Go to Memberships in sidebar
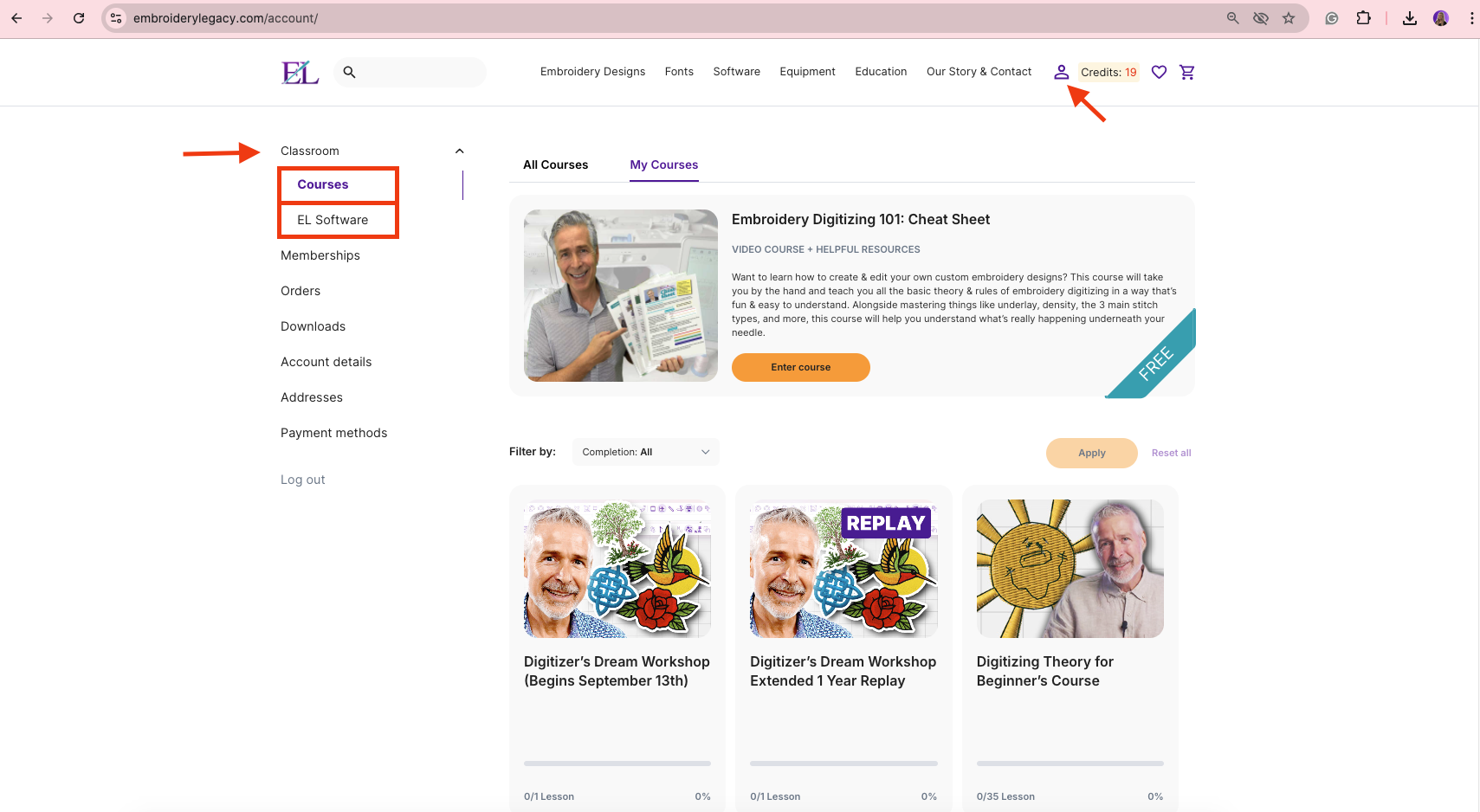This screenshot has height=812, width=1480. (320, 255)
